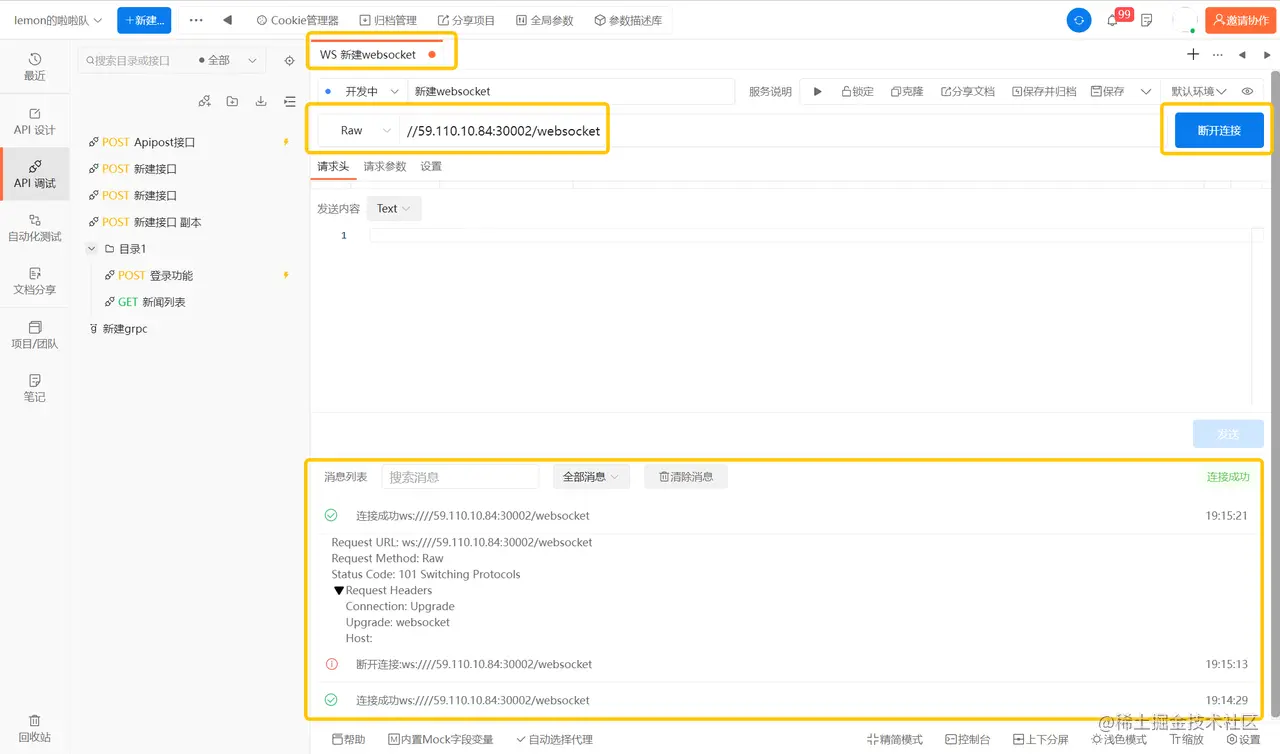Click the blue sync refresh icon

pos(1079,20)
